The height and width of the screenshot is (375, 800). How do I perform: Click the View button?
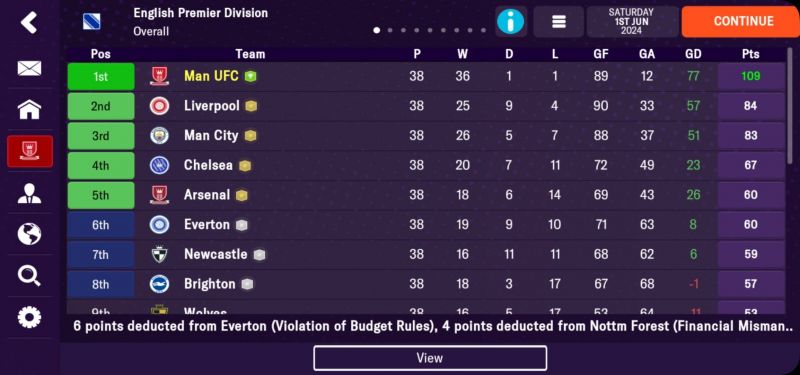[430, 358]
